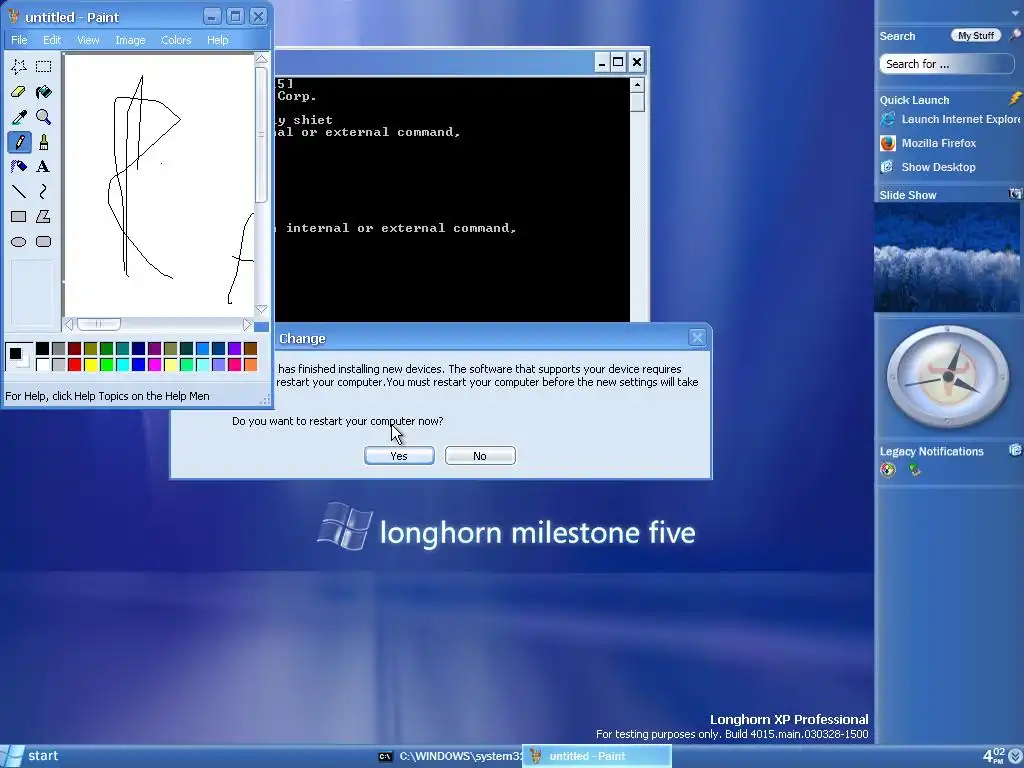Viewport: 1024px width, 768px height.
Task: Click the Search for input field
Action: coord(947,64)
